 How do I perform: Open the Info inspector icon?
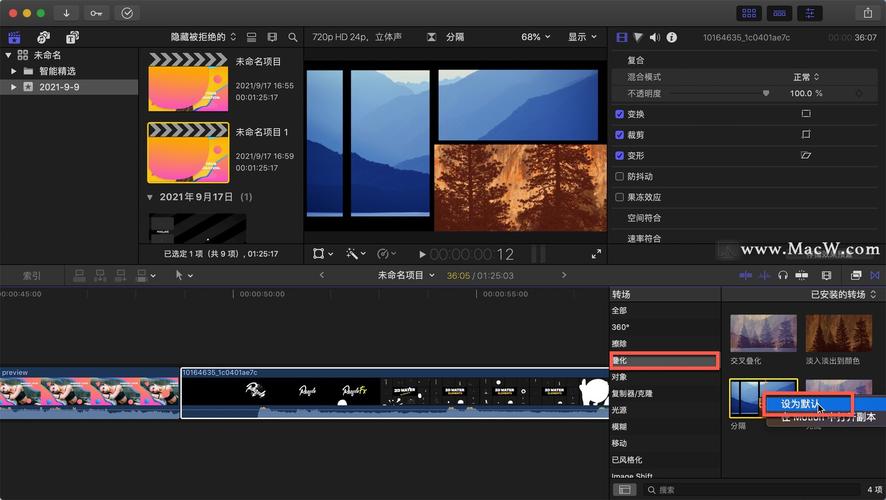point(671,37)
